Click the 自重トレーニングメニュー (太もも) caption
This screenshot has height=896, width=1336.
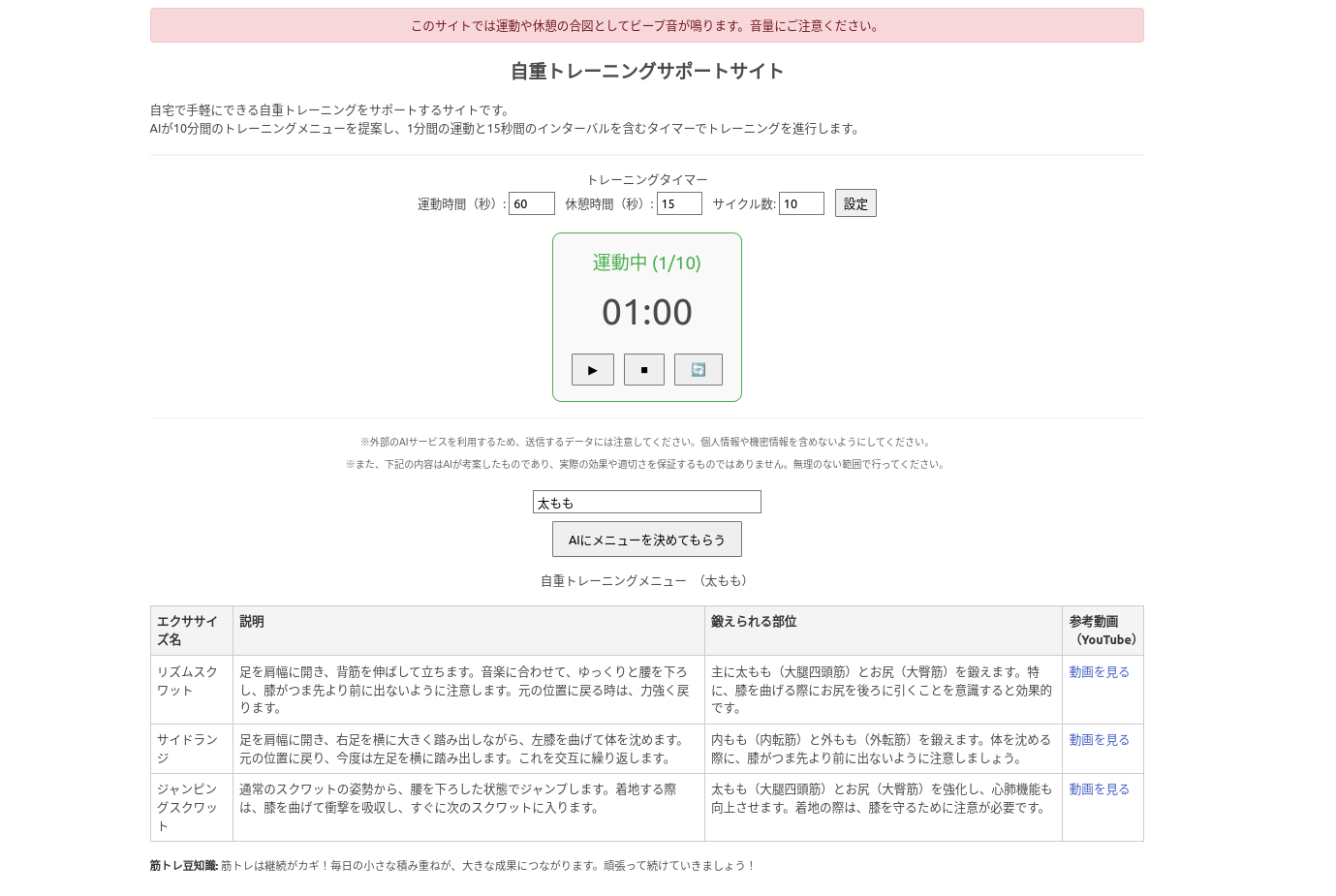click(647, 580)
